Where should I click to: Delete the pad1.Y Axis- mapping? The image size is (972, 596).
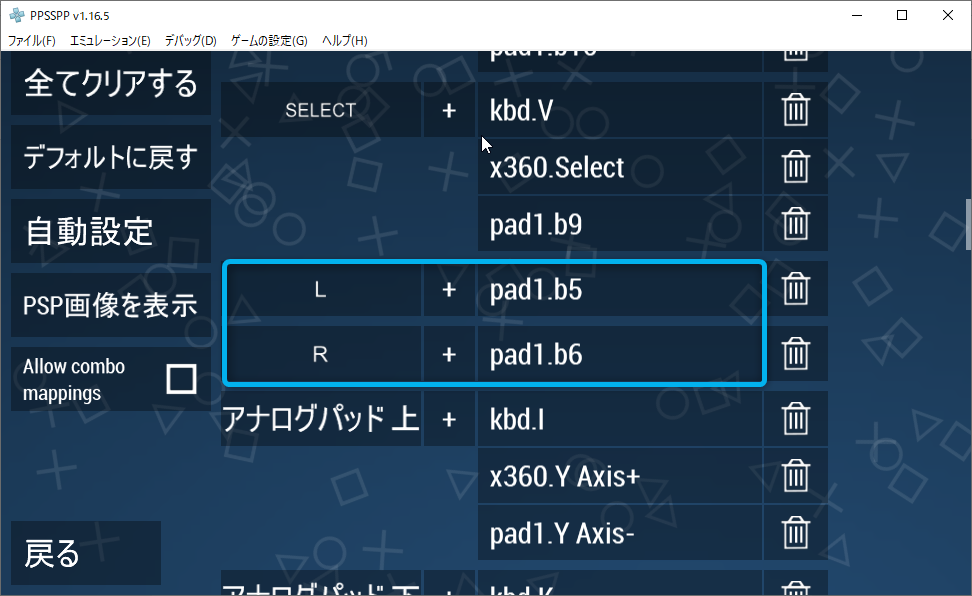point(795,532)
